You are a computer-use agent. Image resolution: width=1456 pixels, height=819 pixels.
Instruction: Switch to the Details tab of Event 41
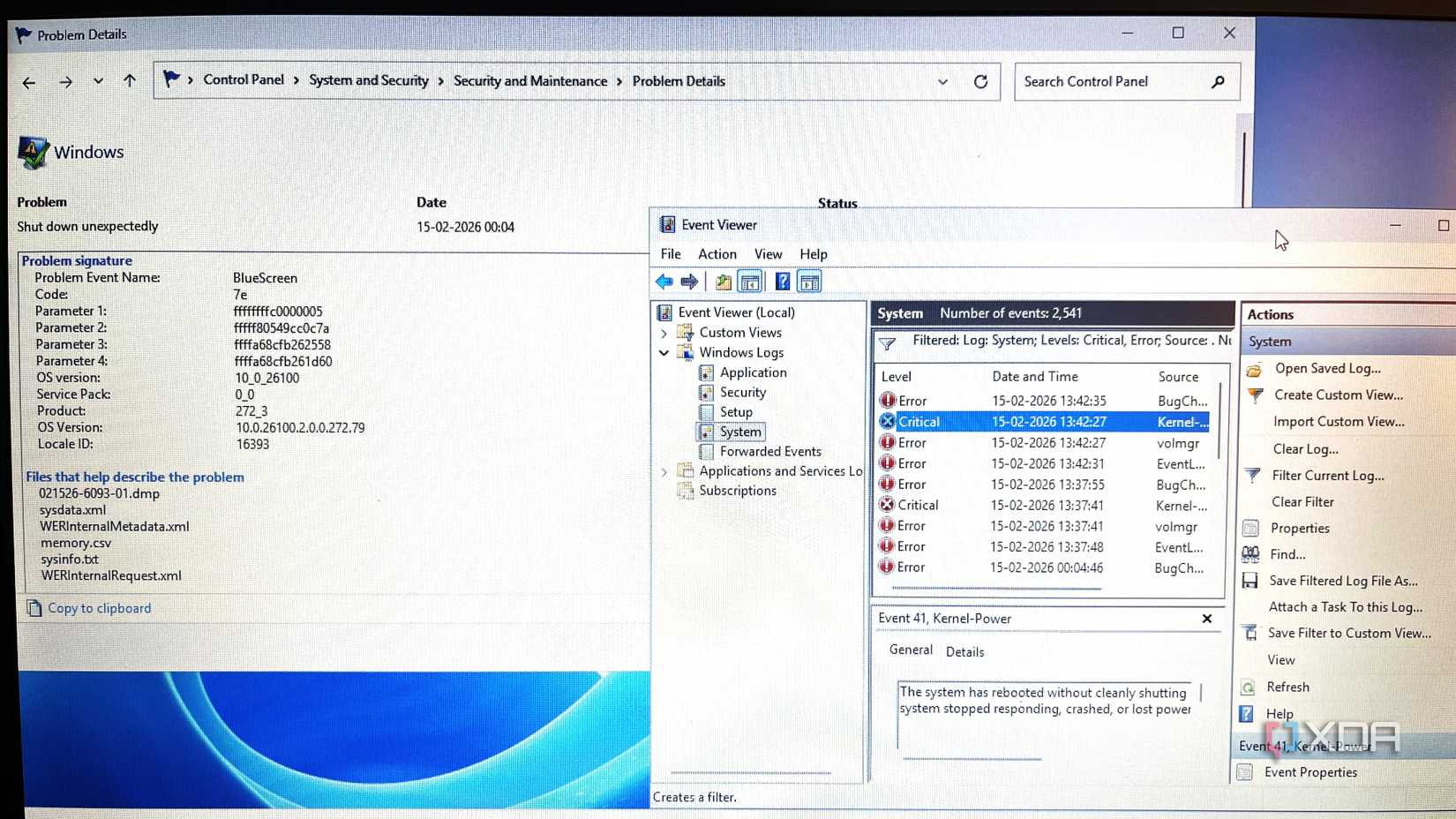(964, 652)
